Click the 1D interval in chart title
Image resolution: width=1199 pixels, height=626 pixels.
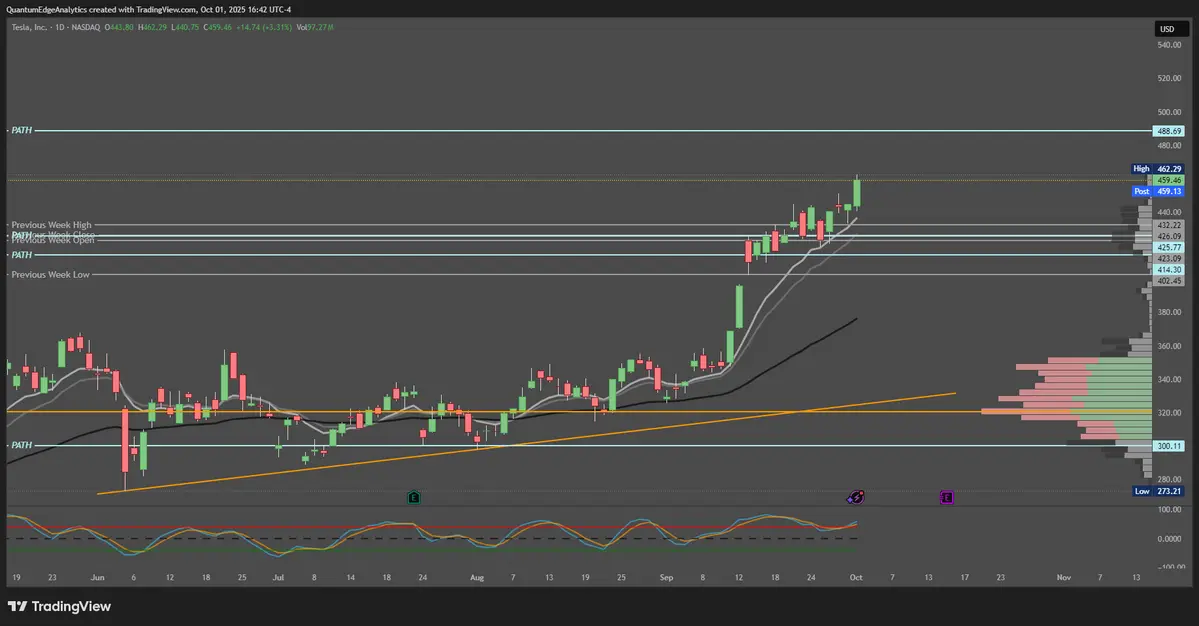coord(60,28)
